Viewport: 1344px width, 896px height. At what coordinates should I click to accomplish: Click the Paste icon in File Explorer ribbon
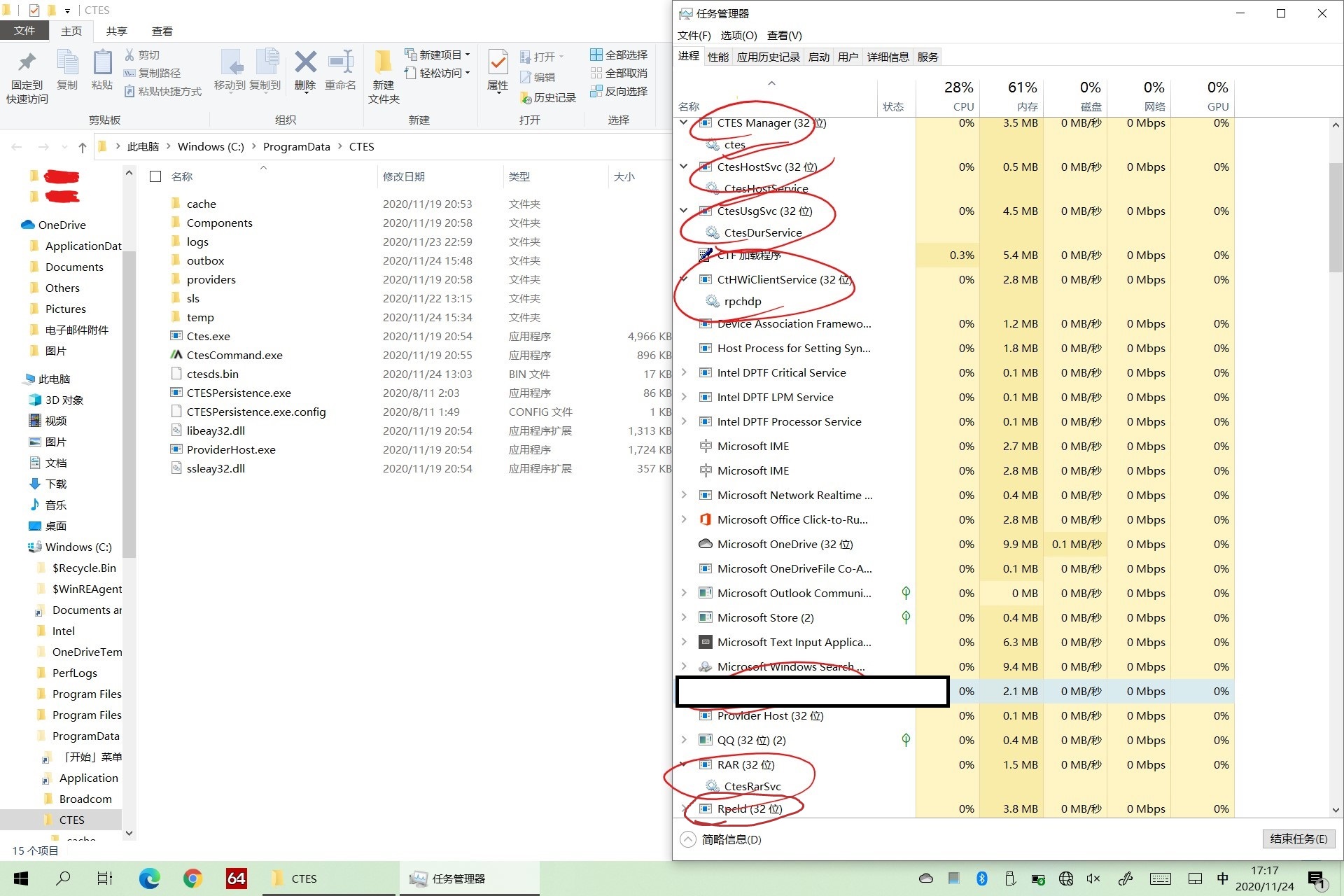[x=102, y=63]
